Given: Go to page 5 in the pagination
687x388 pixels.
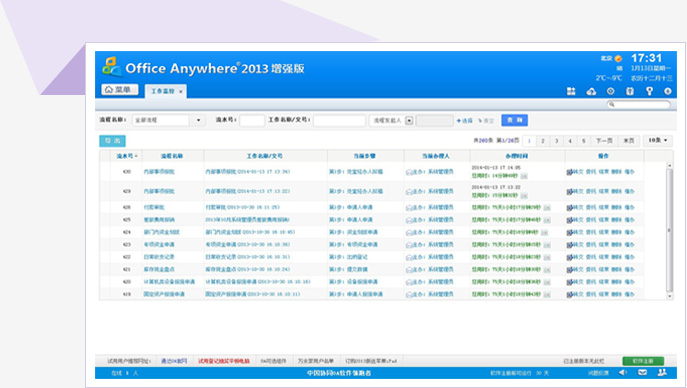Looking at the screenshot, I should pyautogui.click(x=584, y=141).
